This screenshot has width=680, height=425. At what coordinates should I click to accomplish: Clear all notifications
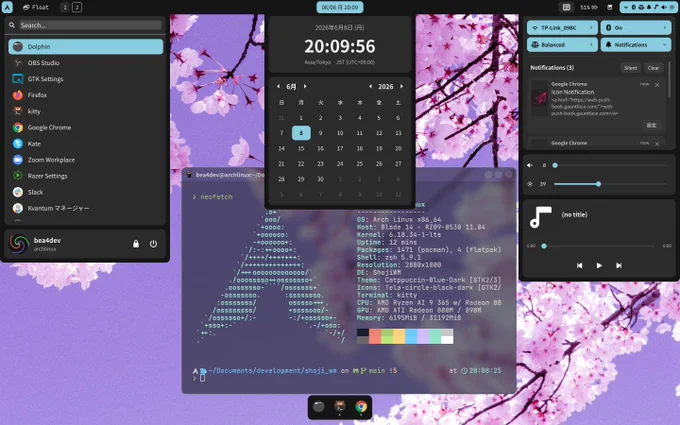coord(654,68)
